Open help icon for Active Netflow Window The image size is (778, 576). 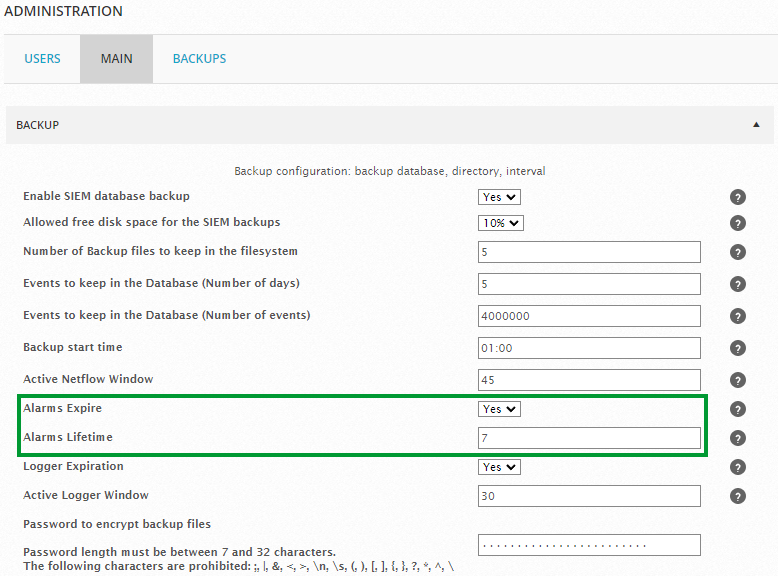point(738,380)
